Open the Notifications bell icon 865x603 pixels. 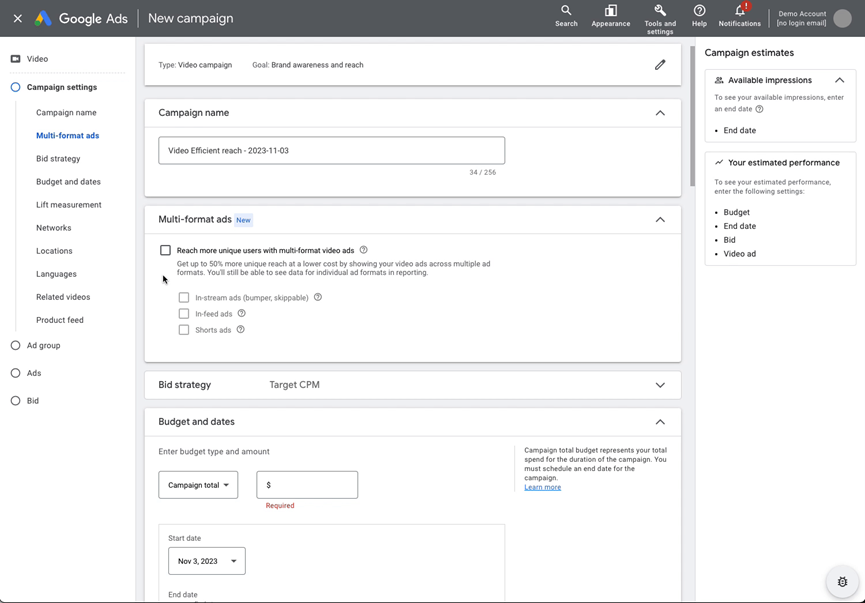pos(740,10)
